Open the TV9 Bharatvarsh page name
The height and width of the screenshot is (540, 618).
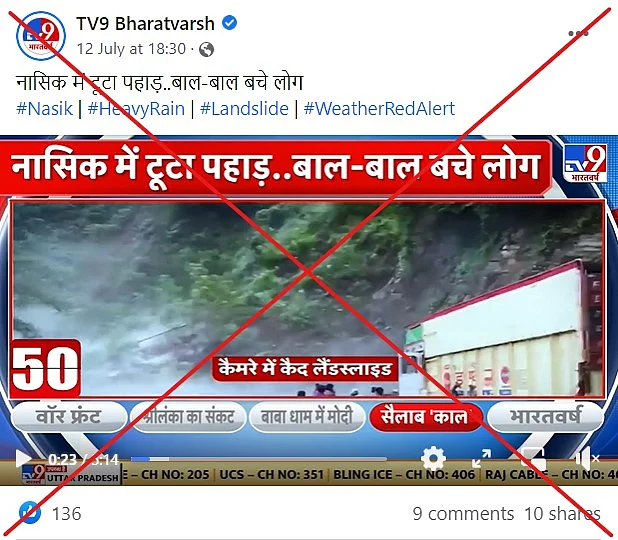point(145,24)
